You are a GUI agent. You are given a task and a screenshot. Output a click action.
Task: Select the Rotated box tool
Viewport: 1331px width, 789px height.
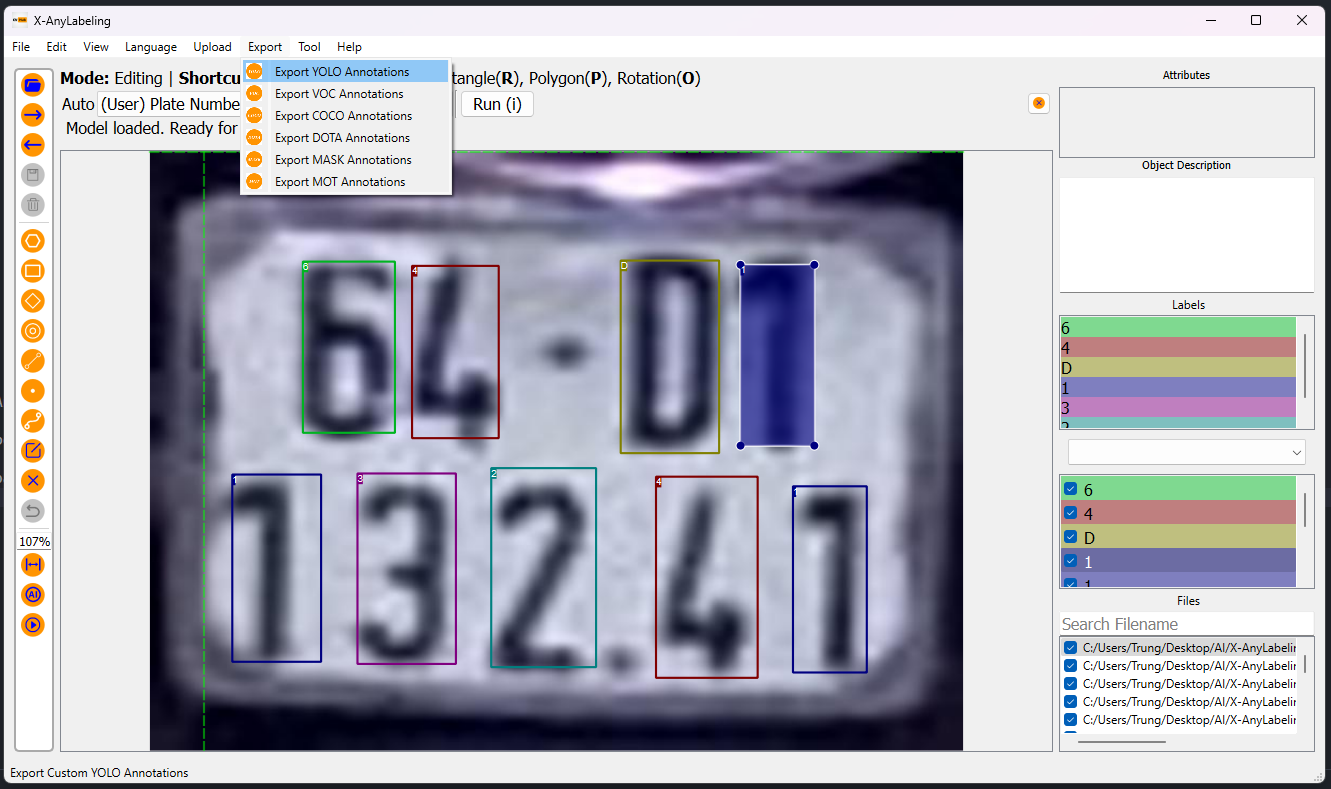(32, 300)
